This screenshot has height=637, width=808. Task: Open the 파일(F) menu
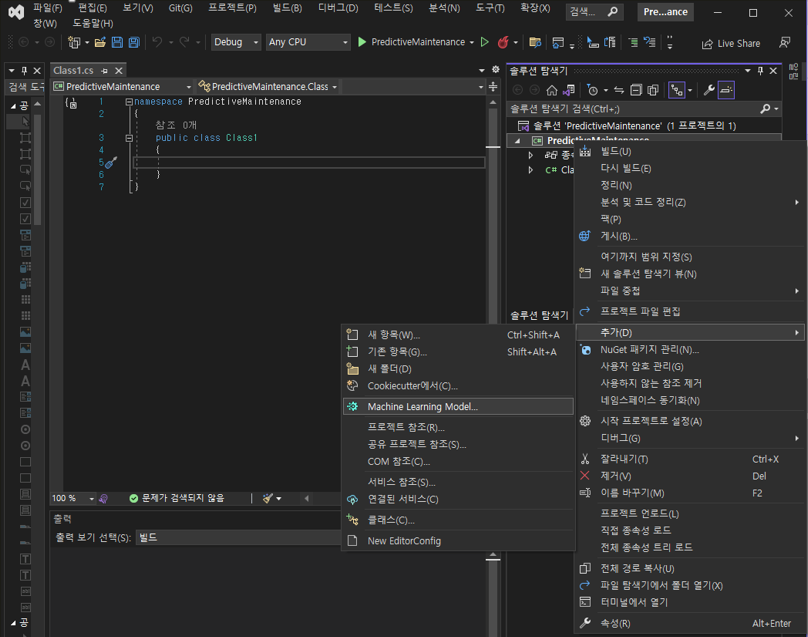click(47, 8)
